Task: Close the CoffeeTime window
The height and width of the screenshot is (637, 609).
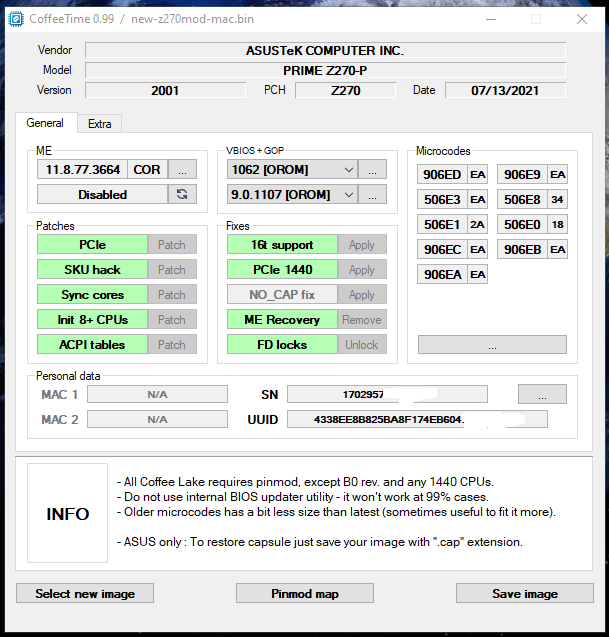Action: 582,19
